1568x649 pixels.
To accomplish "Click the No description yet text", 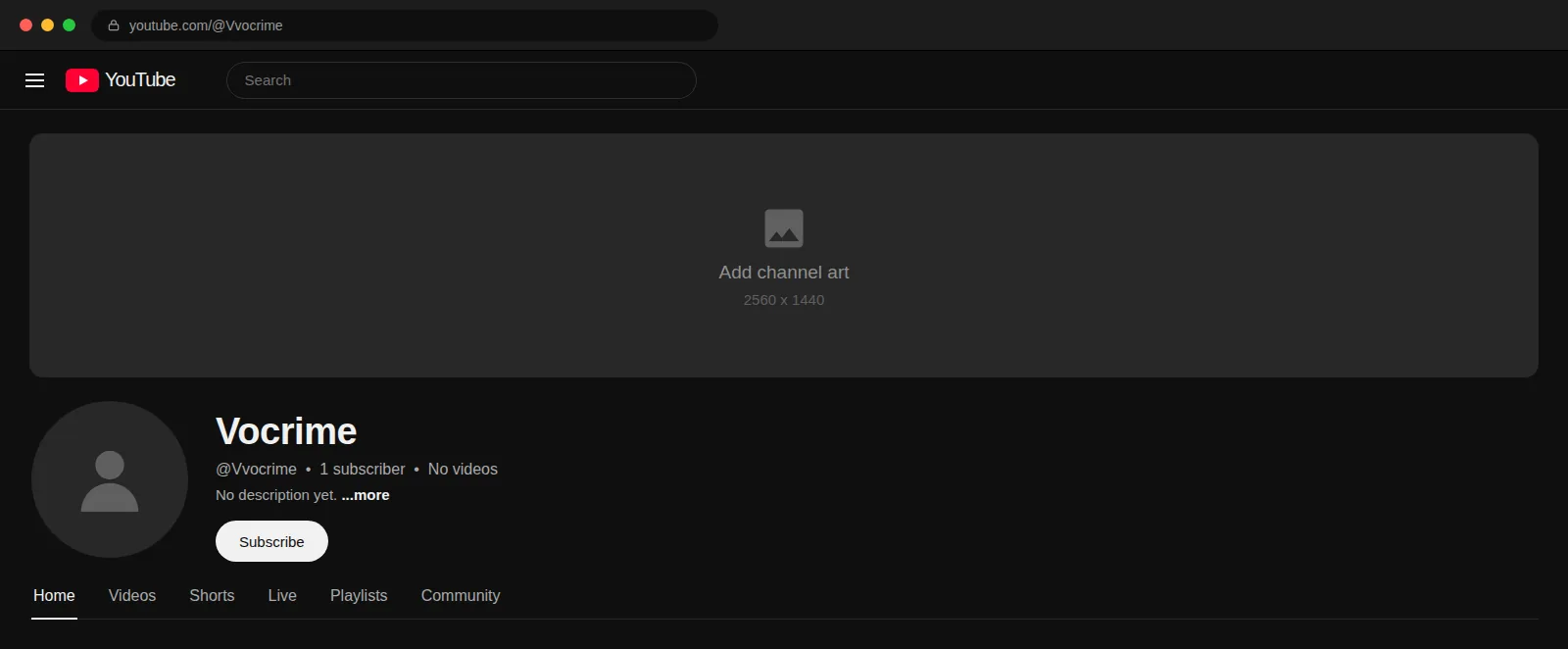I will (276, 495).
